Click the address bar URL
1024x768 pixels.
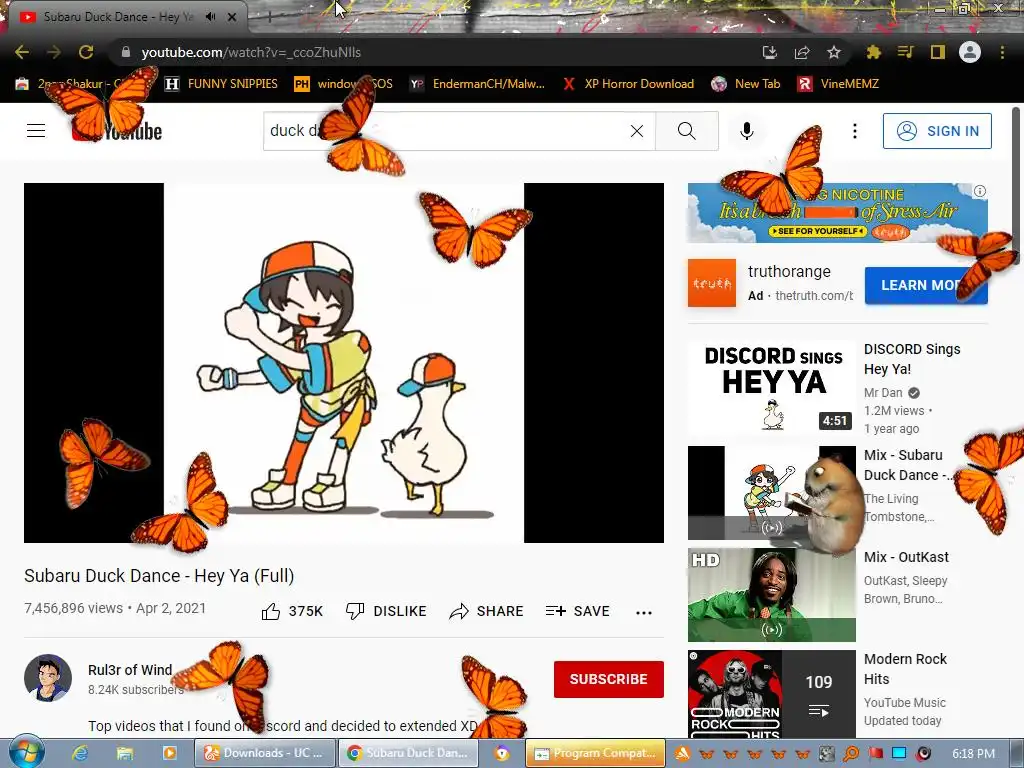pos(251,52)
